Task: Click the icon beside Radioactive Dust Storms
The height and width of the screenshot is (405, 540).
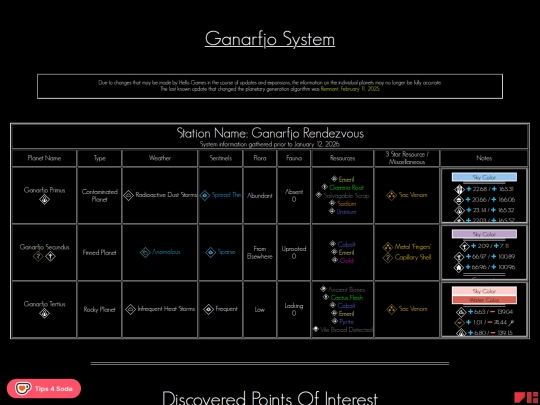Action: point(128,195)
